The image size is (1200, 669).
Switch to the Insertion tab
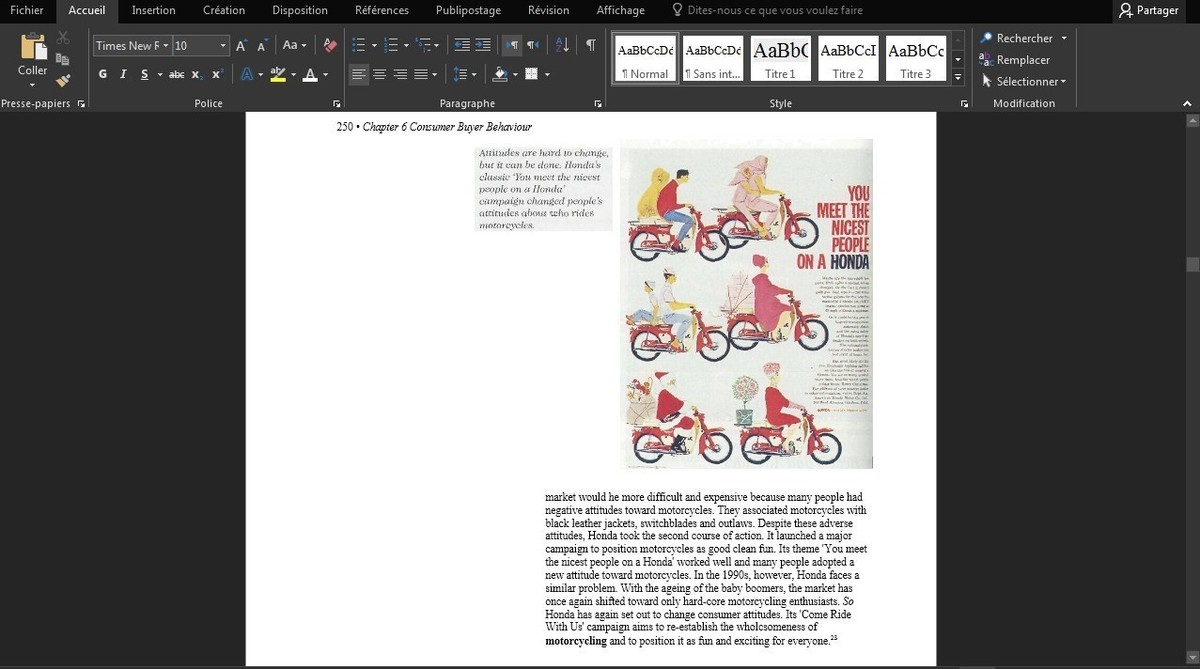153,10
